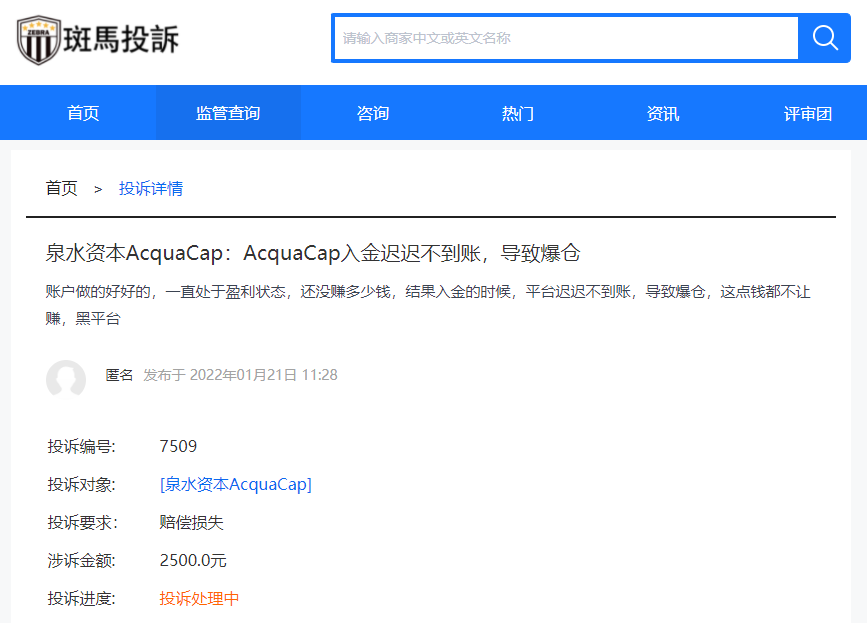
Task: Click the 投诉对象 label
Action: tap(81, 484)
